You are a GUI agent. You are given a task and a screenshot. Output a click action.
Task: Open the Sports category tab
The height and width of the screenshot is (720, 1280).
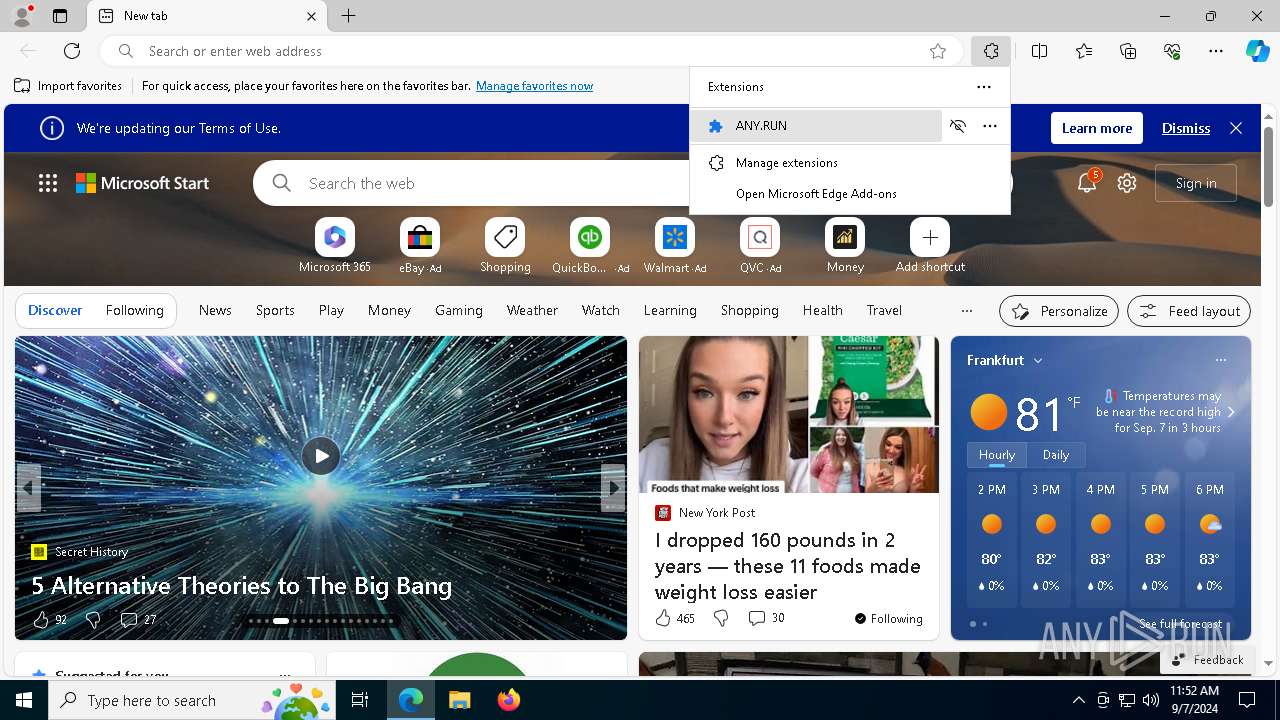tap(275, 311)
